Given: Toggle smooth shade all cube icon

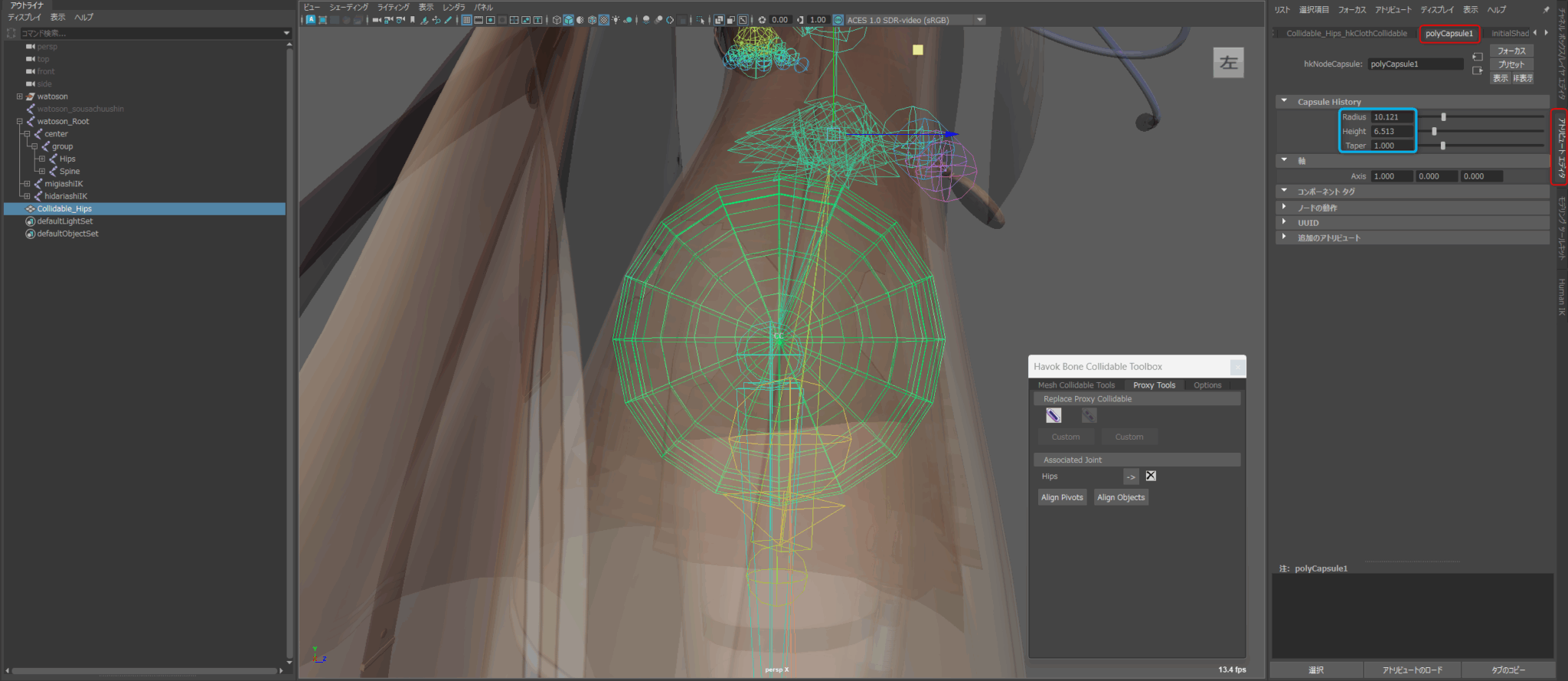Looking at the screenshot, I should click(x=568, y=20).
